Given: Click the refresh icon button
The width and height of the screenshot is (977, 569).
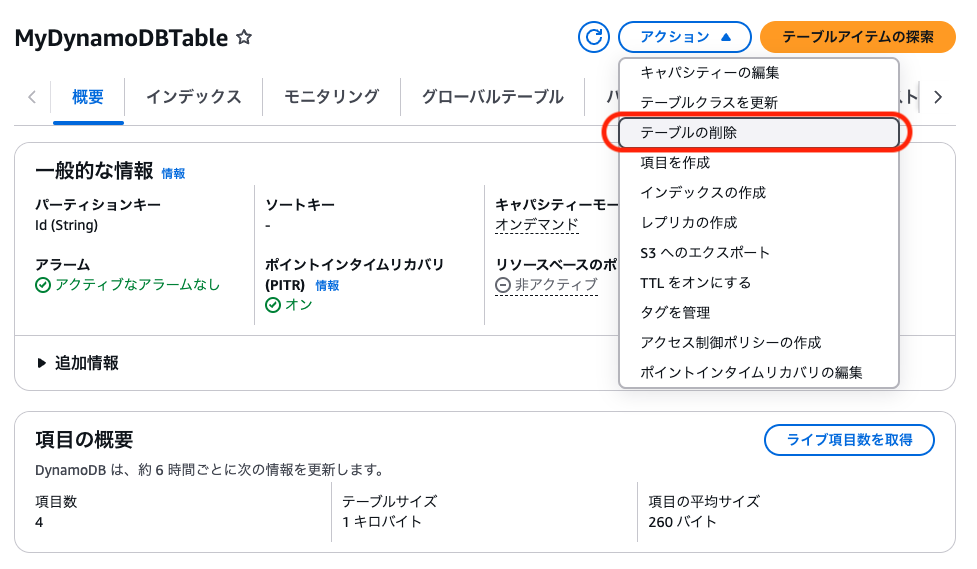Looking at the screenshot, I should (x=594, y=37).
